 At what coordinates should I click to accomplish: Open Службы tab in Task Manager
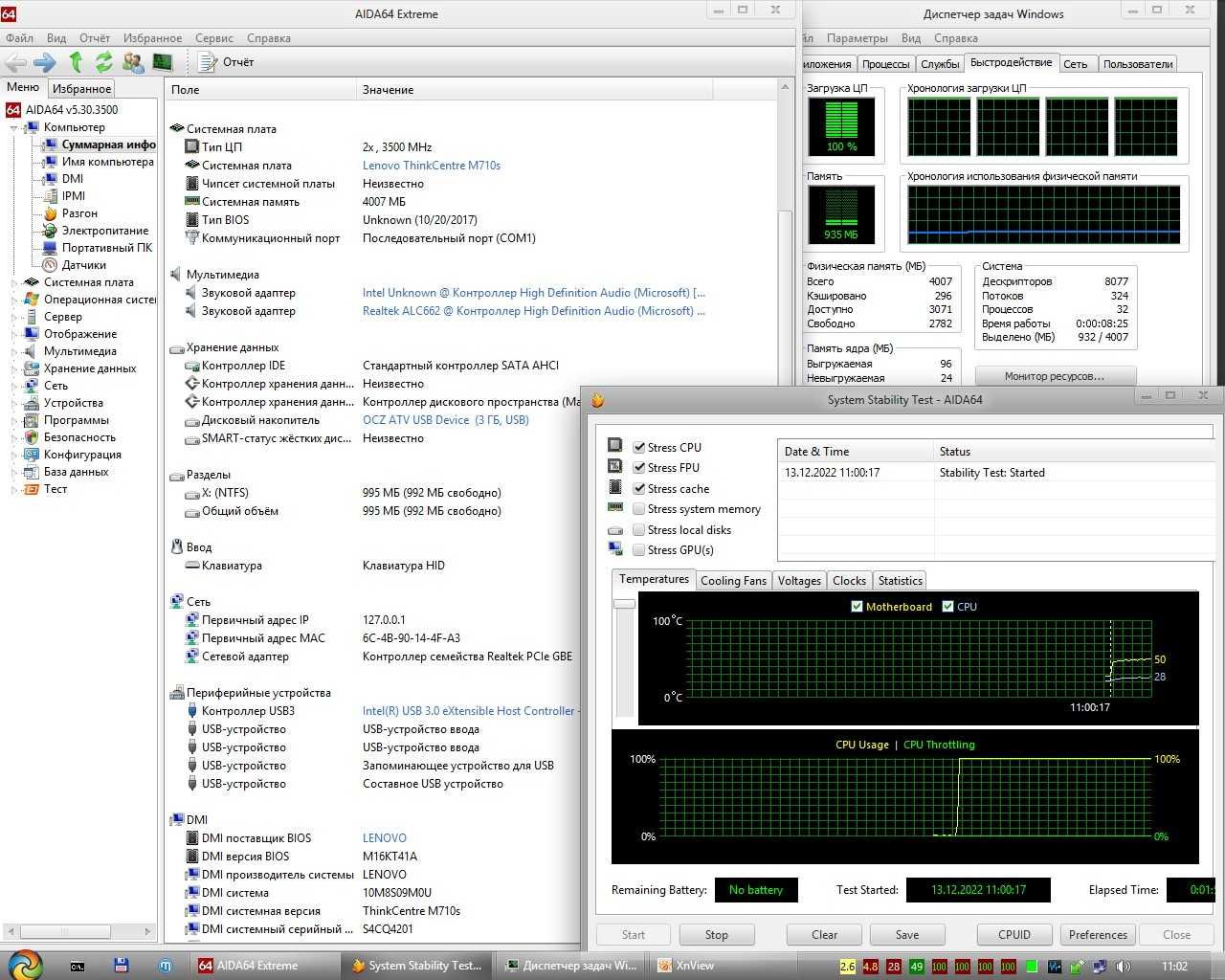click(x=940, y=64)
